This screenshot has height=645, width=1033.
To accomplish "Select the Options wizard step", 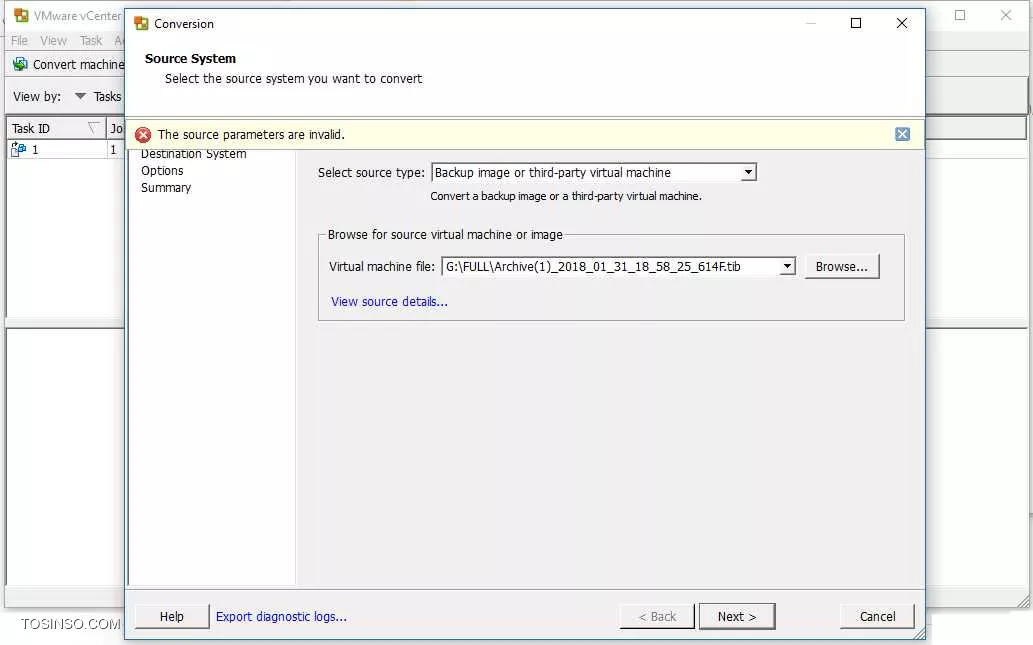I will 162,171.
